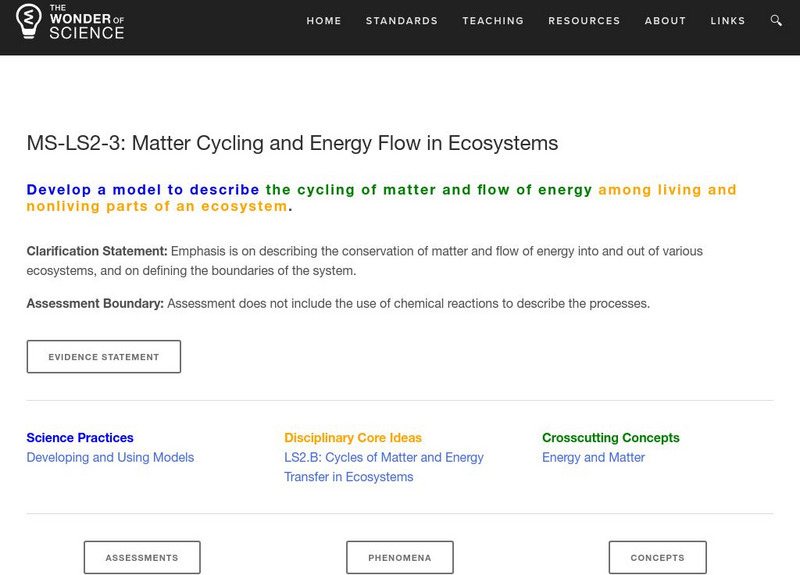800x575 pixels.
Task: Open the search magnifier icon
Action: (x=777, y=20)
